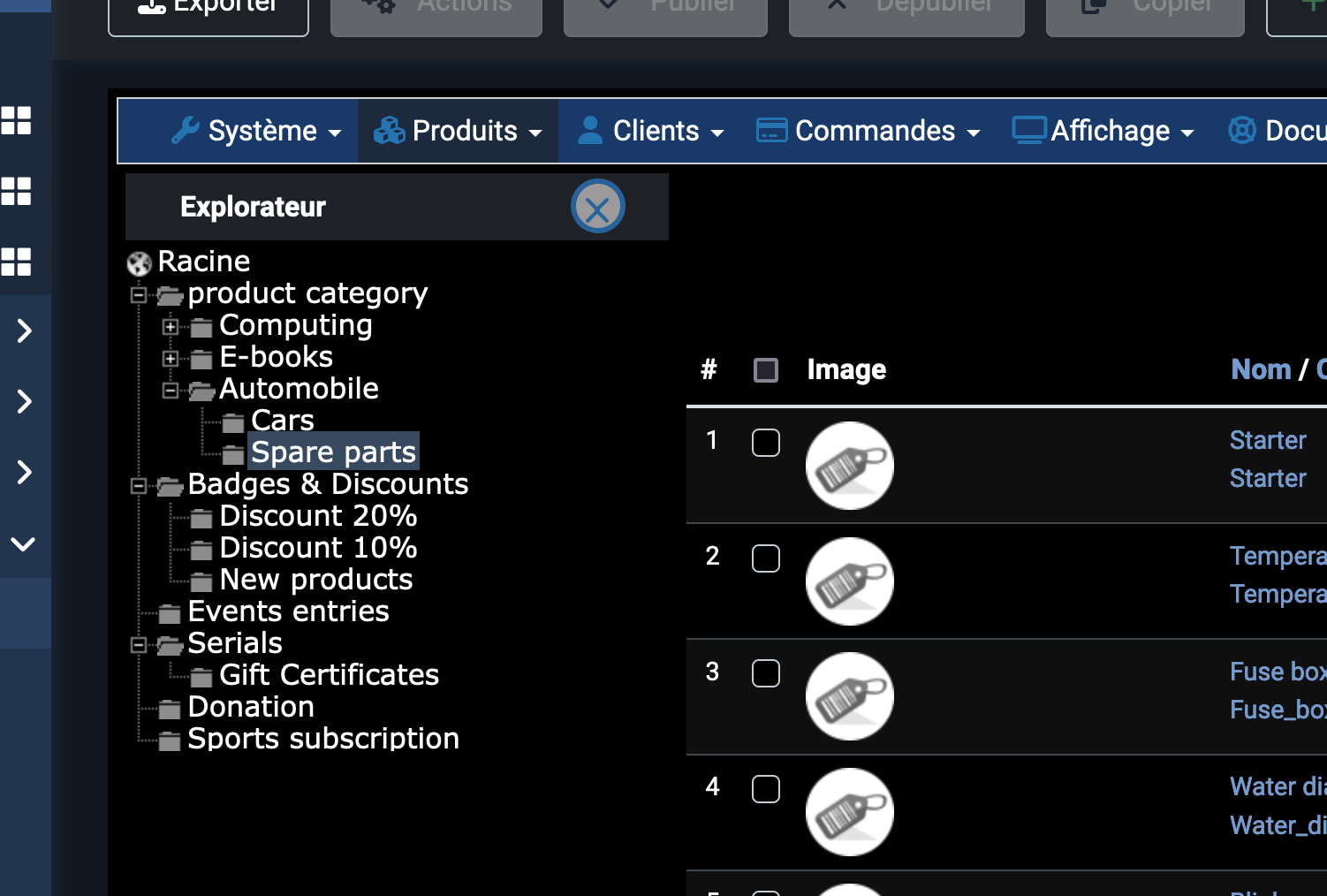1327x896 pixels.
Task: Click the Affichage monitor icon
Action: 1028,131
